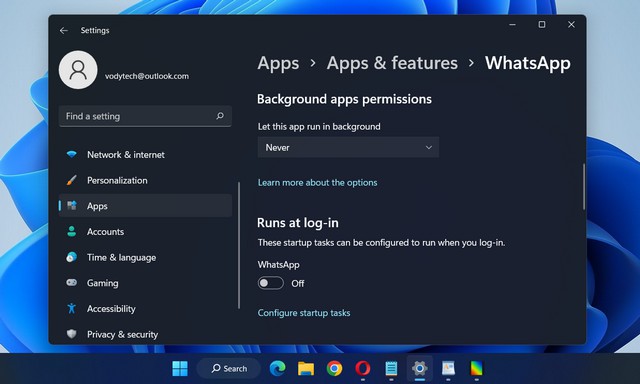Click the Accessibility figure icon
The width and height of the screenshot is (640, 384).
71,308
